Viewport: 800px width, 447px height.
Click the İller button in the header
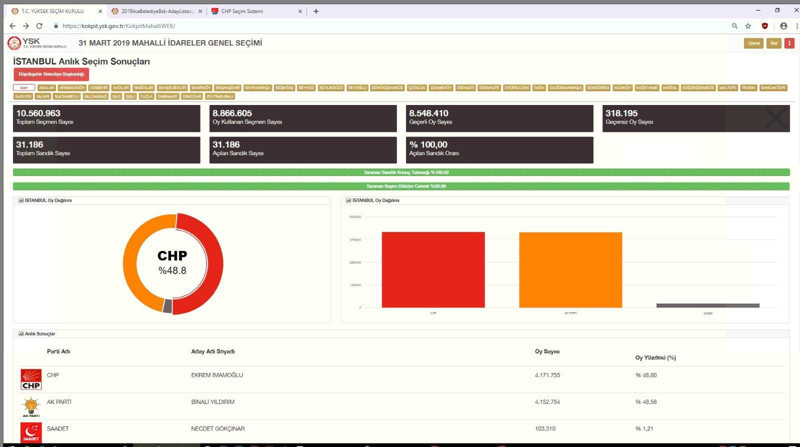pos(773,43)
